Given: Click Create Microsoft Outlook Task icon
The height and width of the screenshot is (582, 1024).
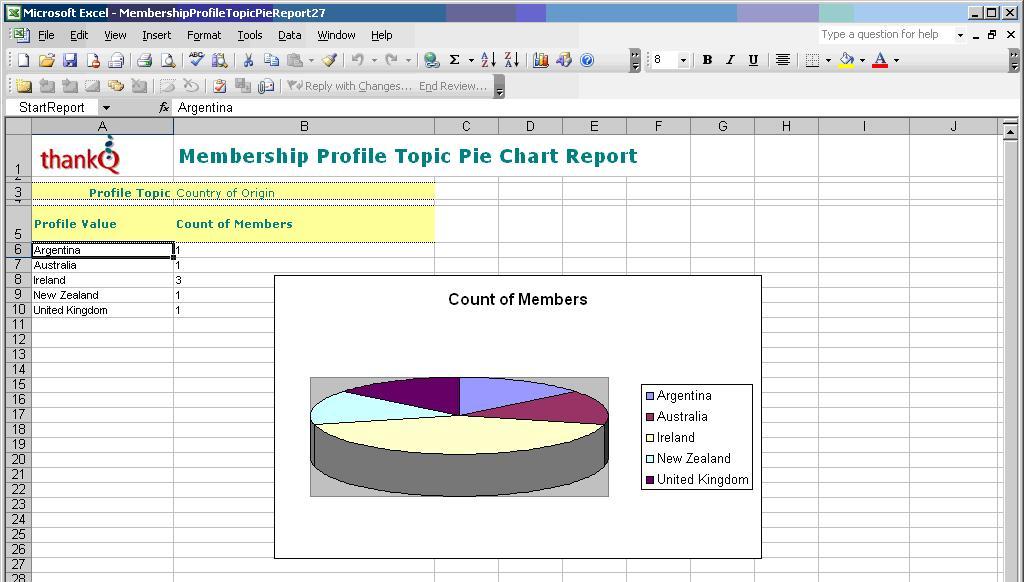Looking at the screenshot, I should pos(220,86).
